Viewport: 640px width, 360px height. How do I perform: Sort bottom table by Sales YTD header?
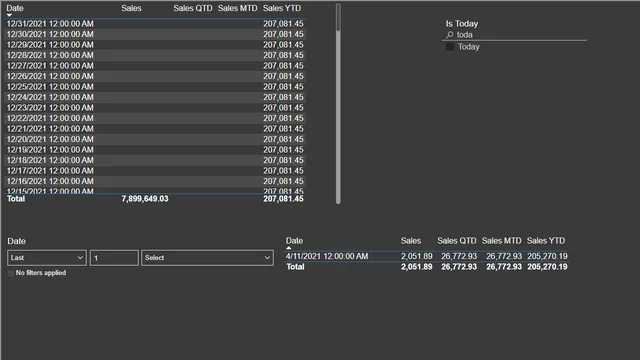(x=546, y=241)
